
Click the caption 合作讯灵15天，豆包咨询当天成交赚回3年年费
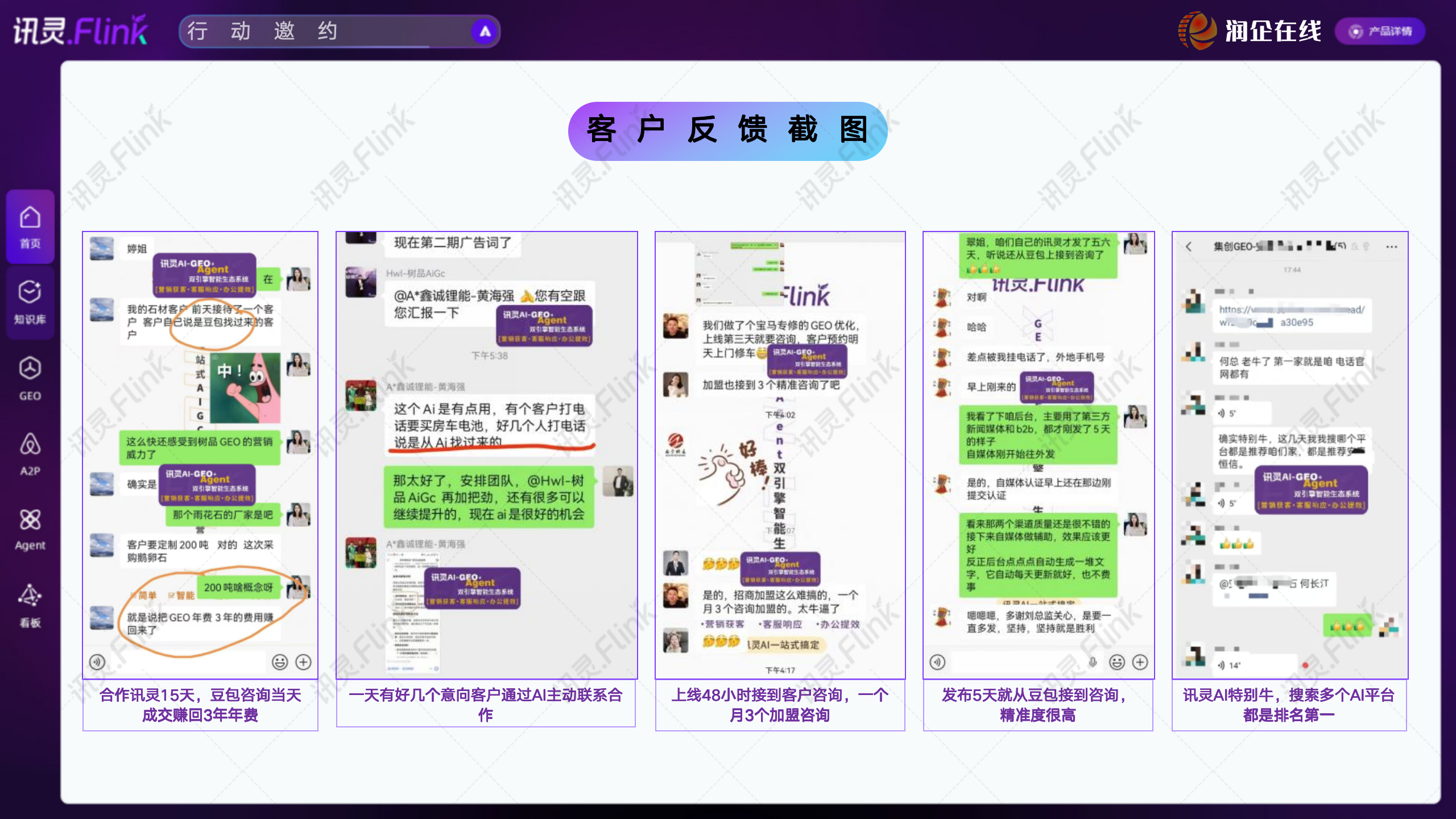tap(200, 705)
